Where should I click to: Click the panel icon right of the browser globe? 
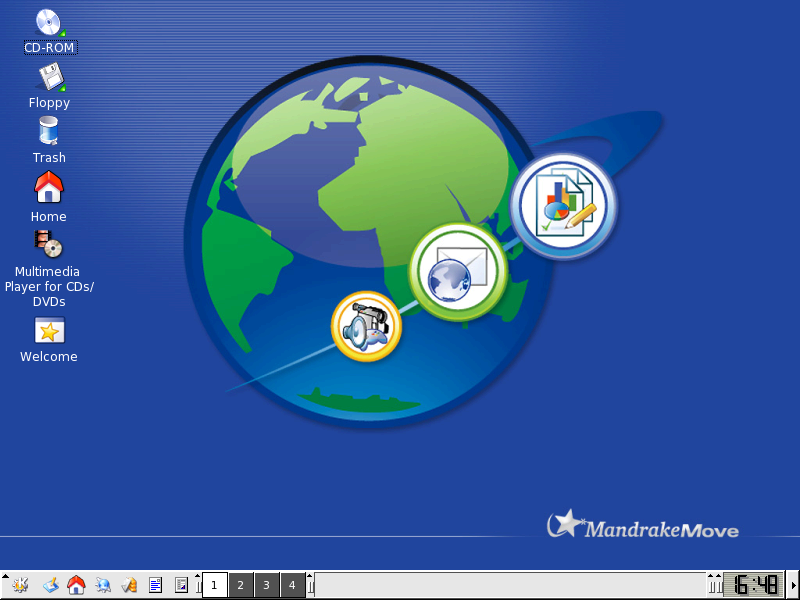129,585
